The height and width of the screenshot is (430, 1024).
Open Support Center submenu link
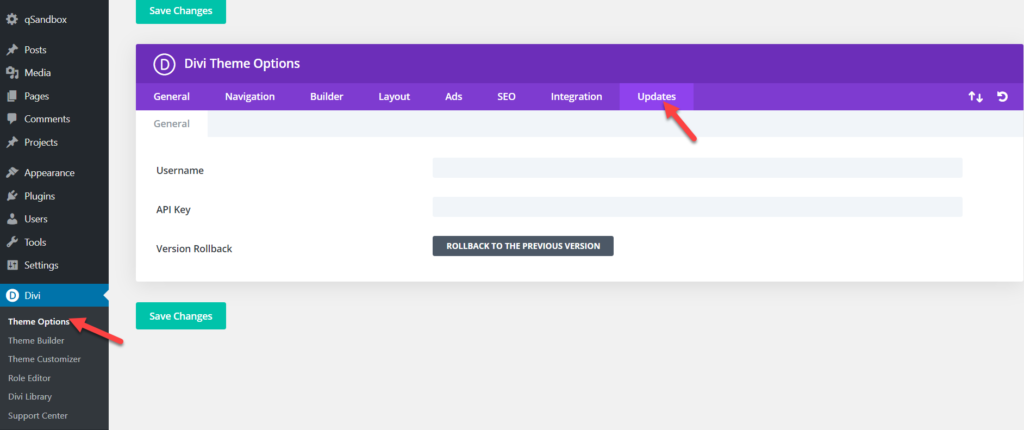click(x=38, y=415)
